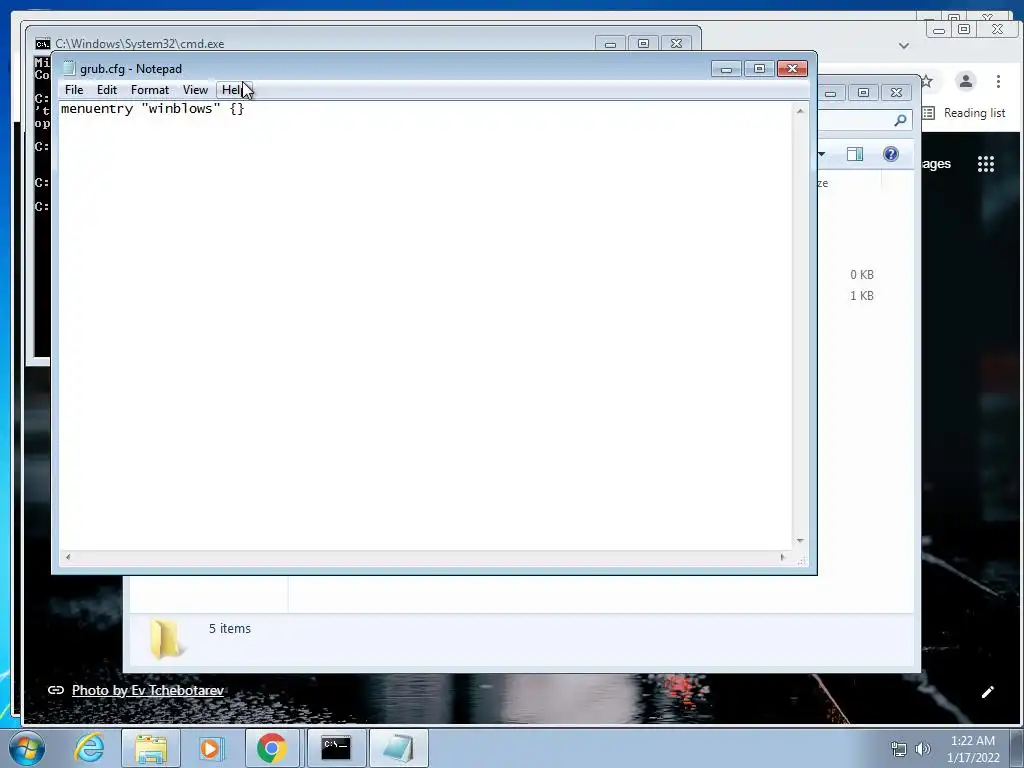Minimize the cmd.exe window
Image resolution: width=1024 pixels, height=768 pixels.
click(x=611, y=44)
